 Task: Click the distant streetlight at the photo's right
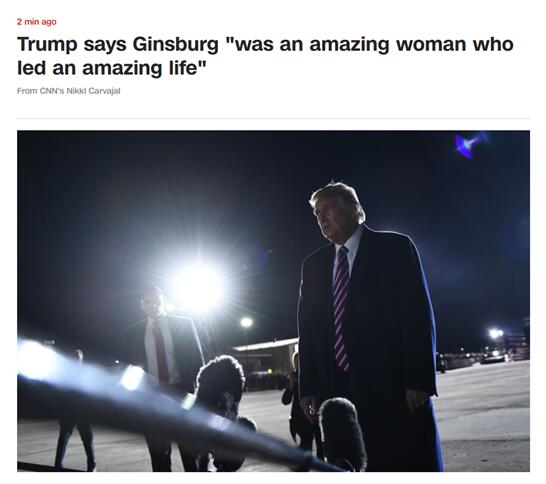pyautogui.click(x=496, y=334)
